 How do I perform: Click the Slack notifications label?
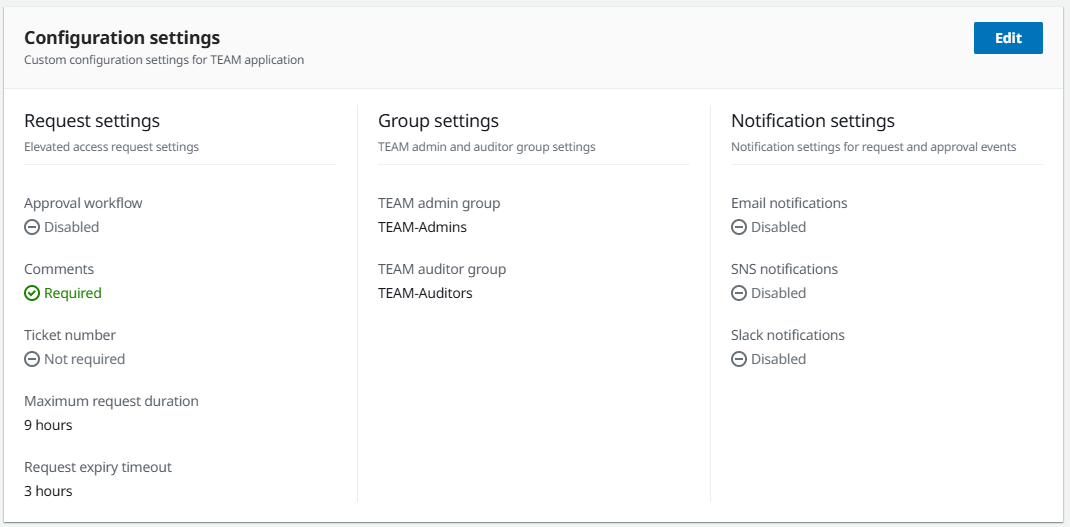click(788, 335)
